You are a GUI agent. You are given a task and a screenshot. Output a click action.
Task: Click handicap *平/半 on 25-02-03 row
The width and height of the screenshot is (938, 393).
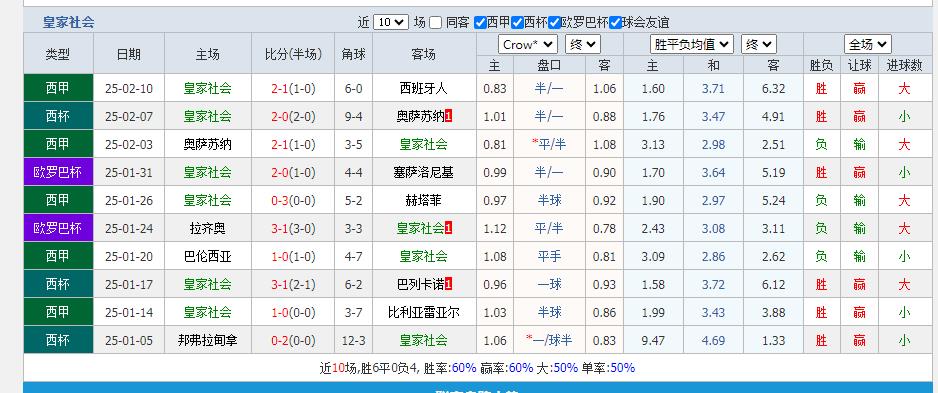pos(549,145)
